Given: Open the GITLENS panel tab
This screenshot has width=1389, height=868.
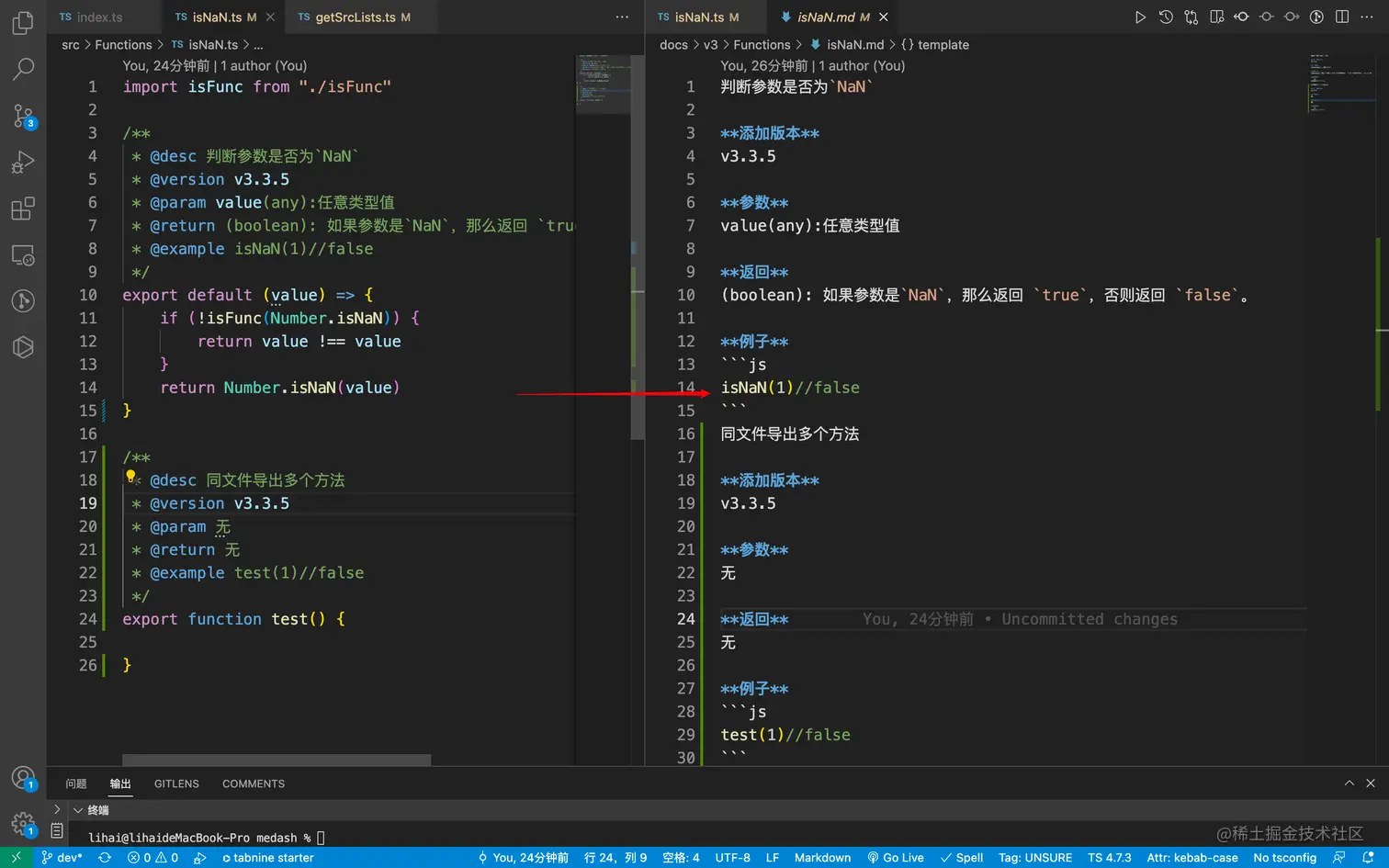Looking at the screenshot, I should pos(176,783).
